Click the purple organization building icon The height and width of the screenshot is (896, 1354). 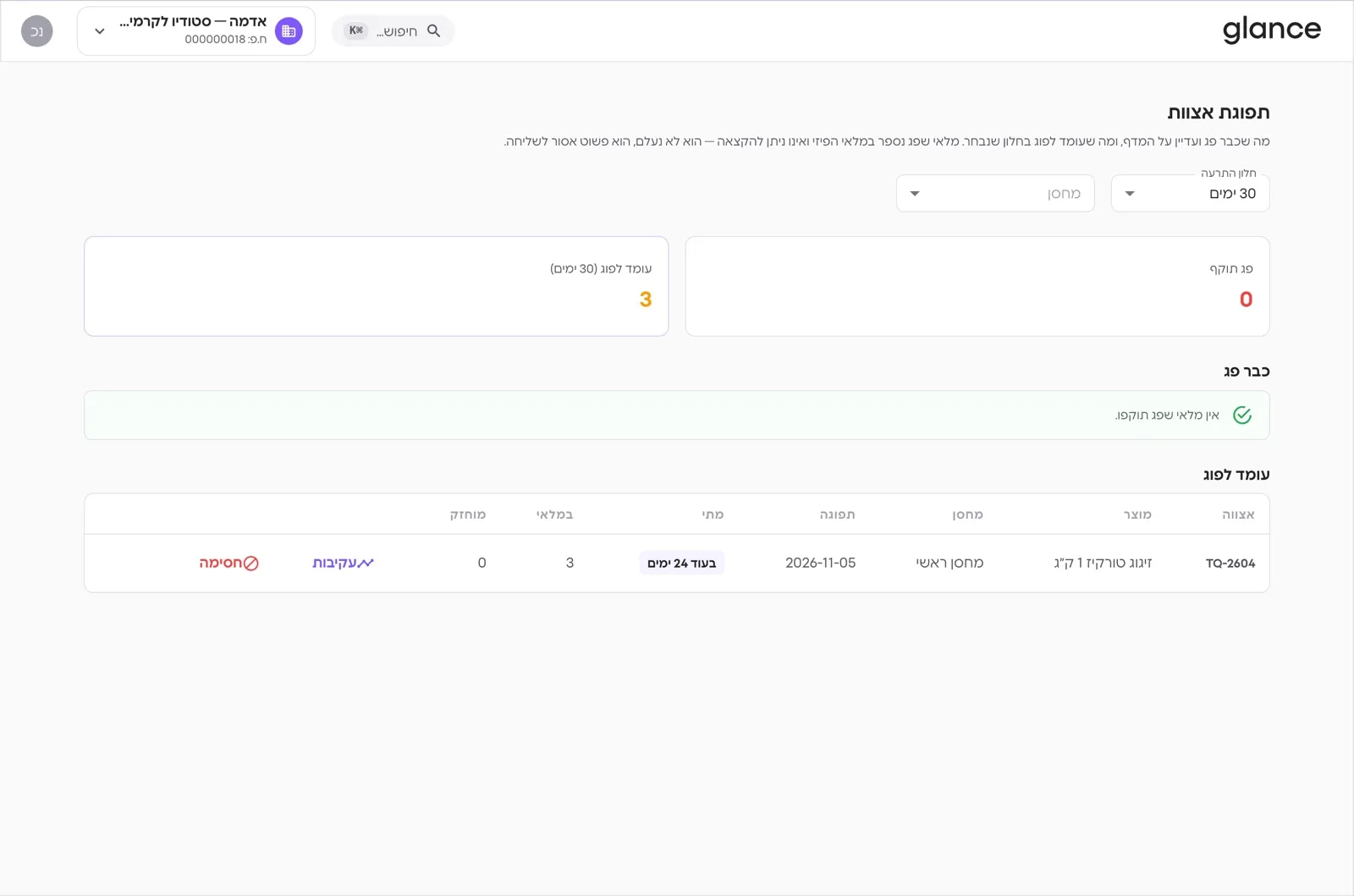coord(289,31)
